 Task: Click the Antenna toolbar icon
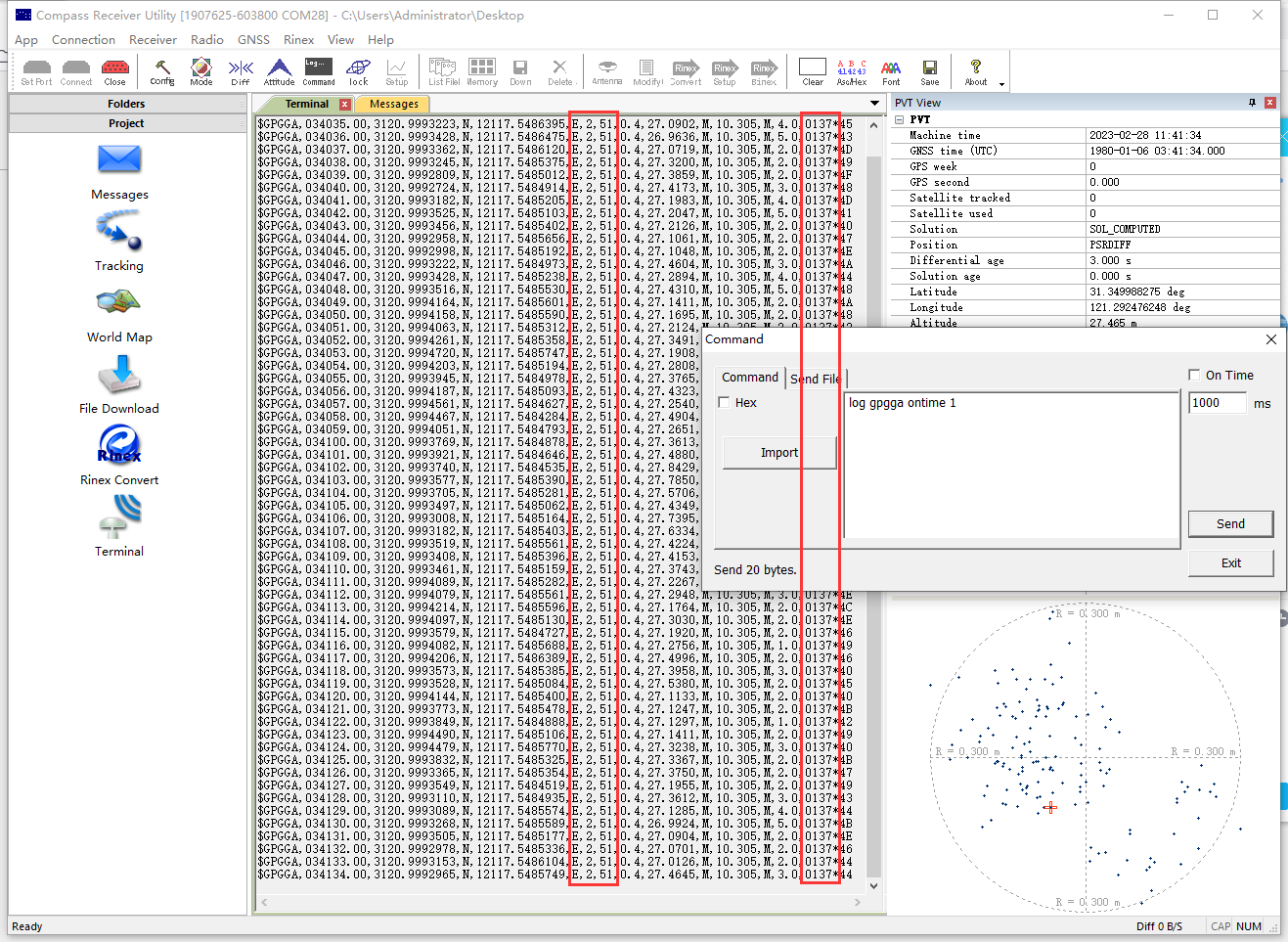(x=607, y=71)
